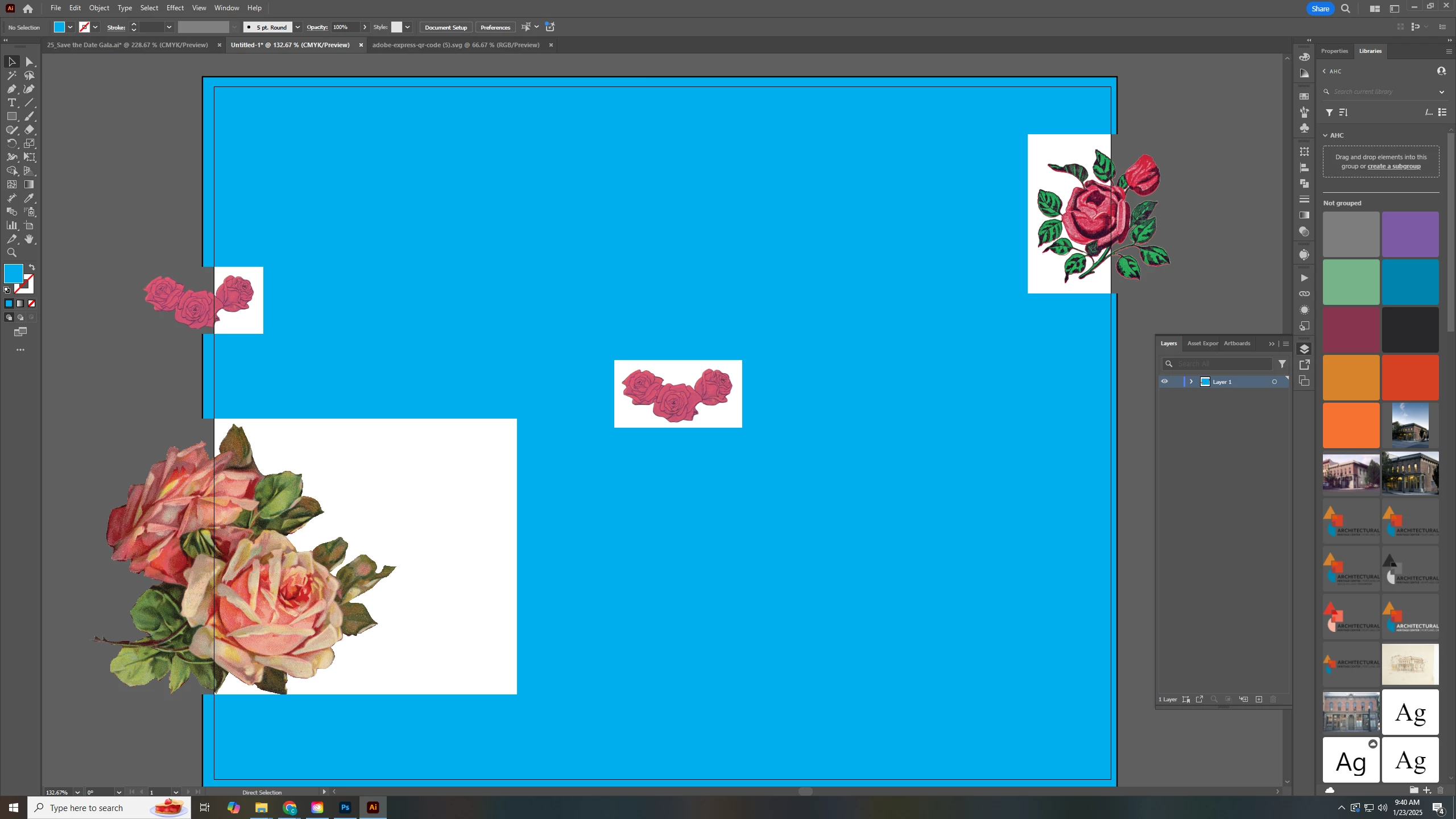Select the Pen tool

(11, 89)
